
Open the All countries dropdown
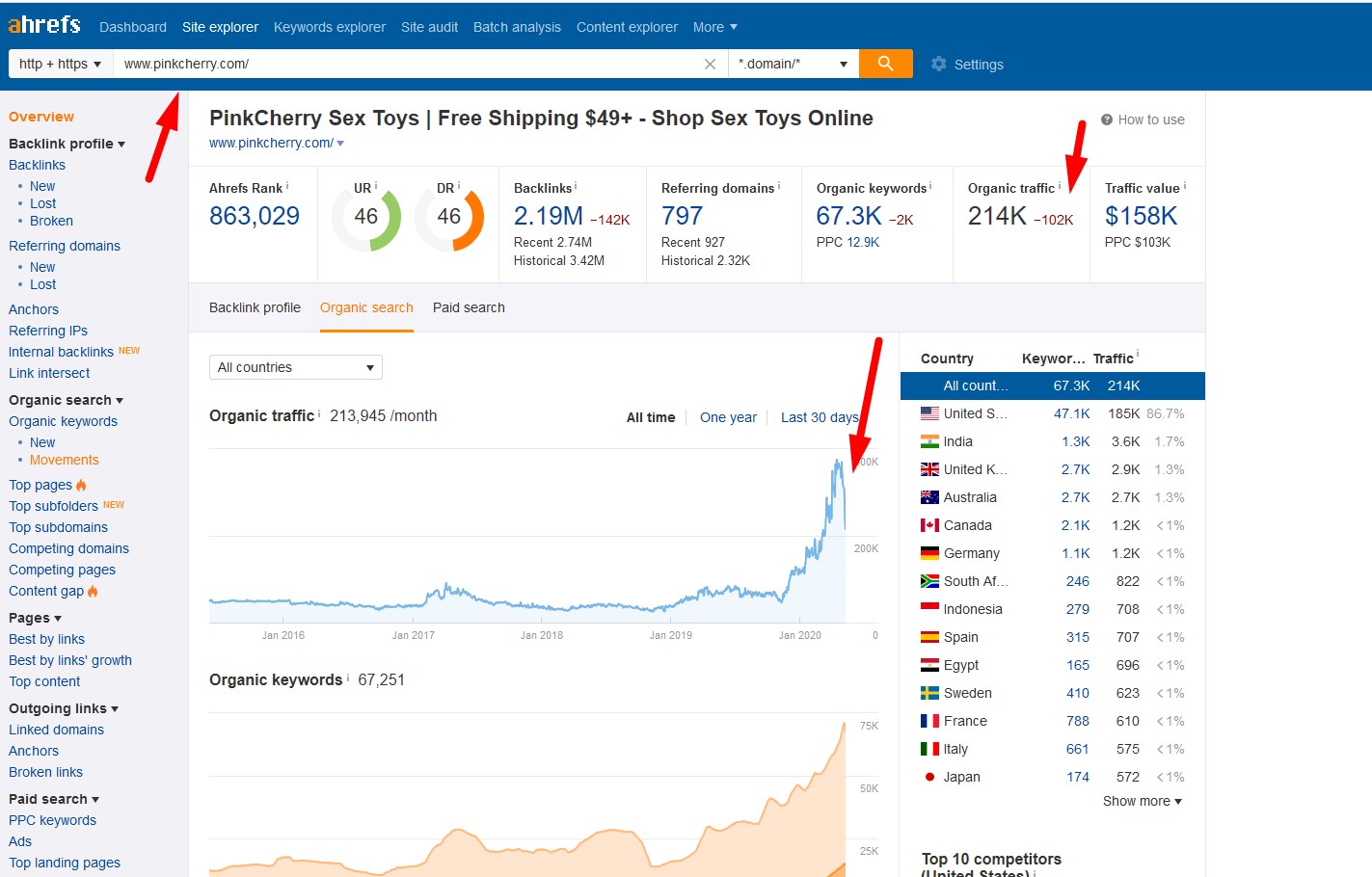tap(296, 367)
